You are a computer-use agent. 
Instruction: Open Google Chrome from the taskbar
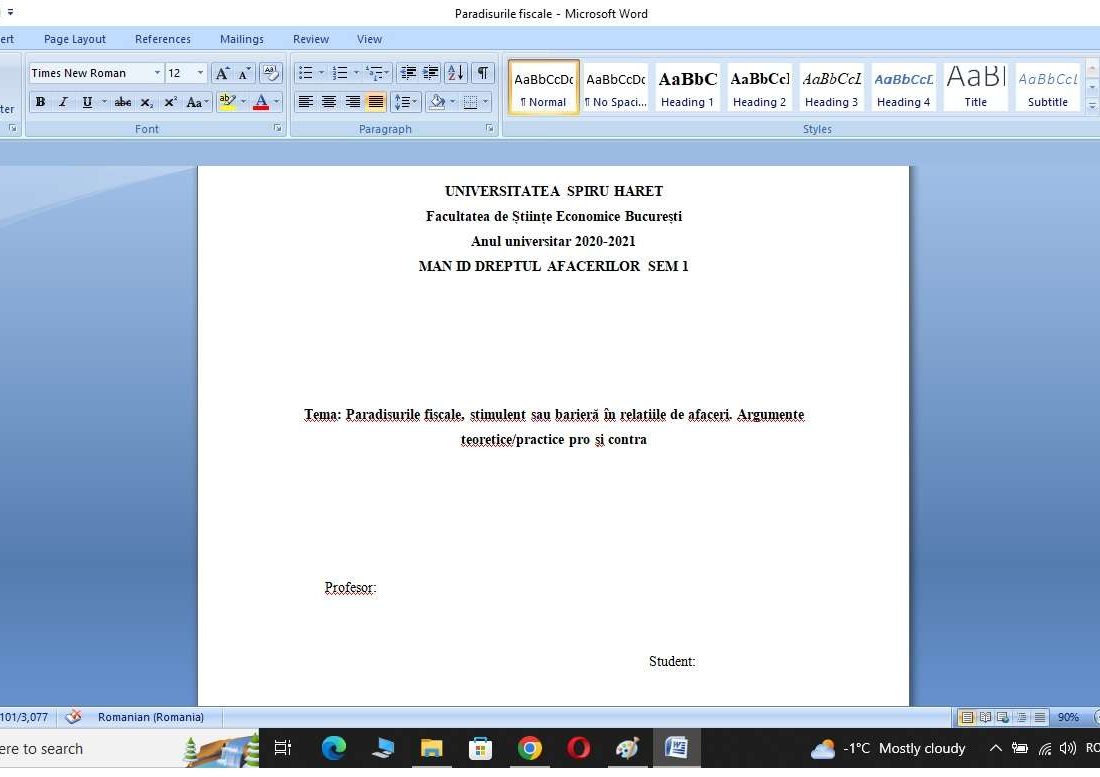pos(530,748)
